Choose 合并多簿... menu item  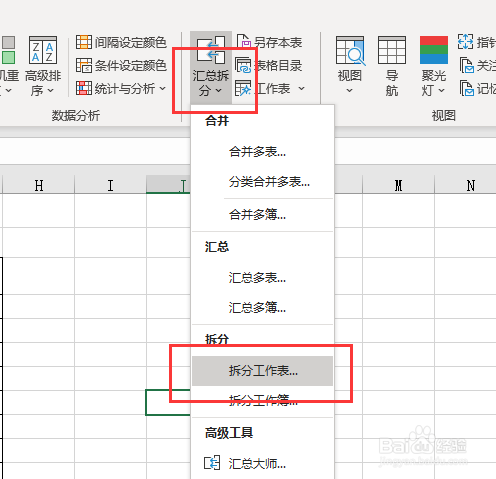pyautogui.click(x=262, y=215)
